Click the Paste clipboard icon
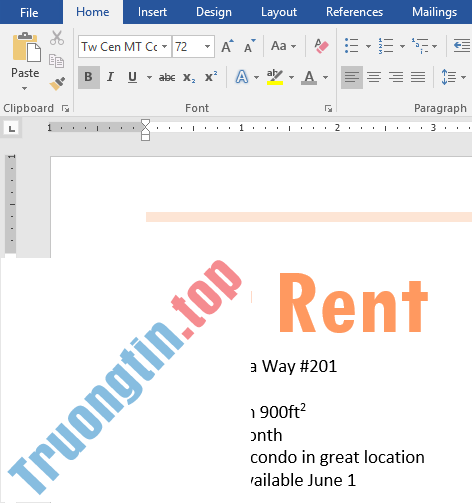This screenshot has height=503, width=472. (26, 47)
